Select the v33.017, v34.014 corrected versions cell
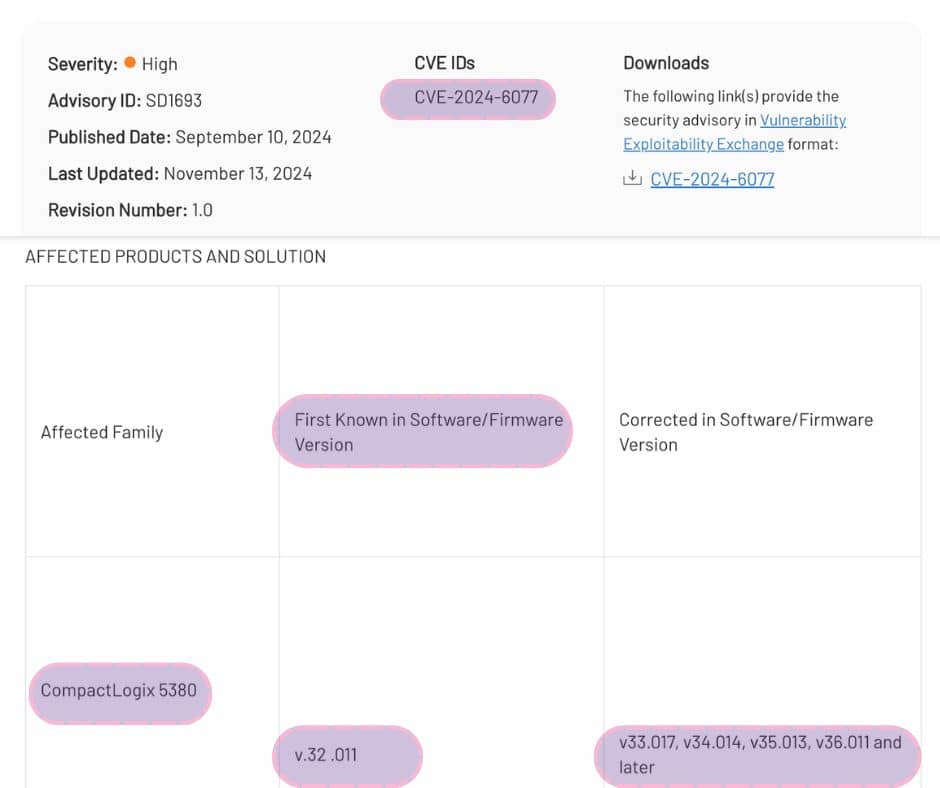 click(x=757, y=755)
